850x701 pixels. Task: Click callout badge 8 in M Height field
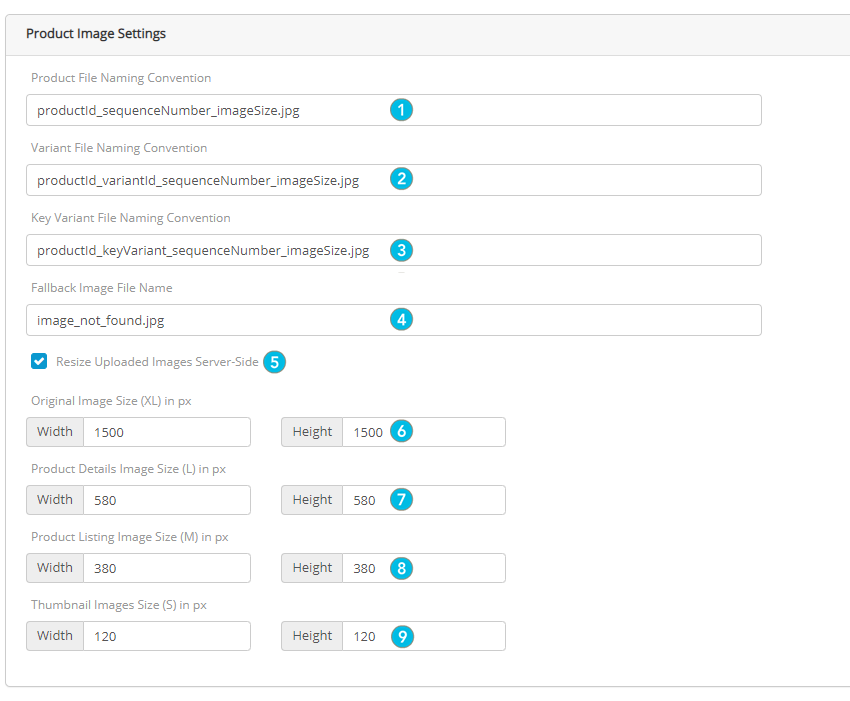401,568
